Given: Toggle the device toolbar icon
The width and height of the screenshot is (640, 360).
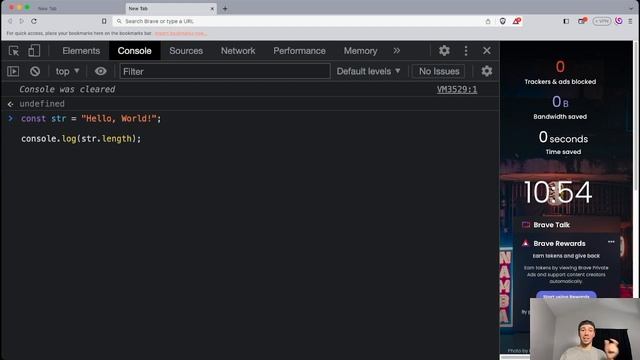Looking at the screenshot, I should [x=34, y=51].
